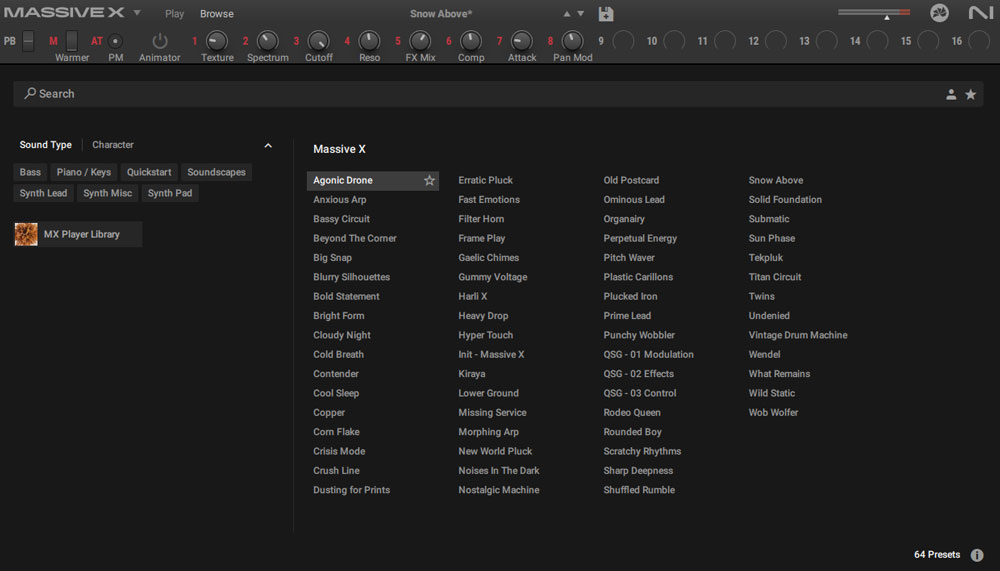This screenshot has height=571, width=1000.
Task: Click macro 3 Cutoff knob
Action: (x=318, y=41)
